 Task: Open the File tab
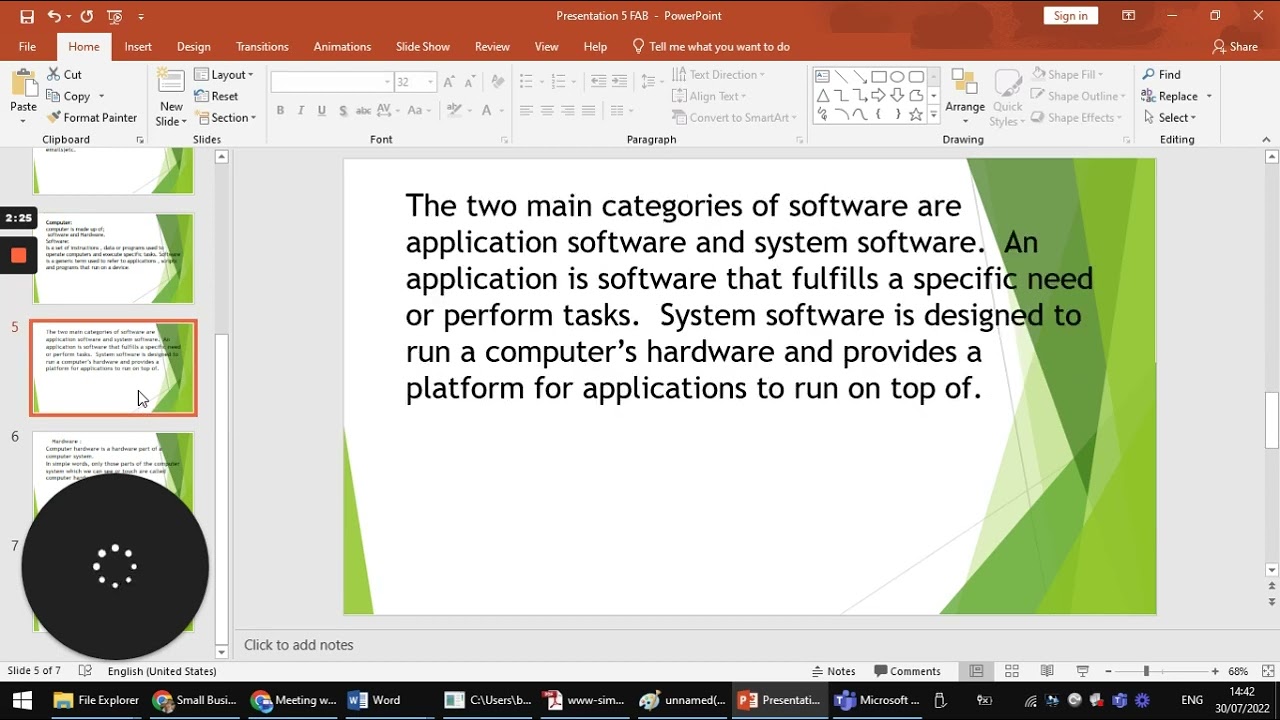coord(27,46)
